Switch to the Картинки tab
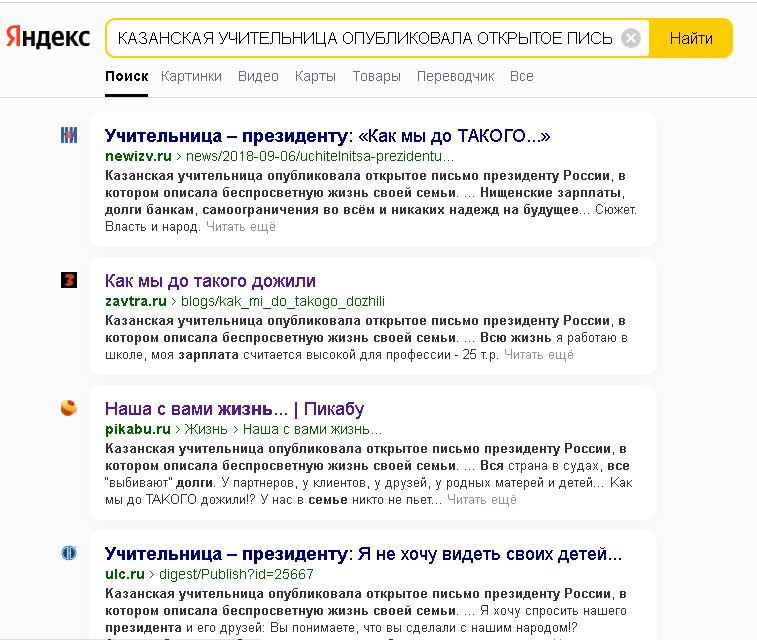Image resolution: width=757 pixels, height=640 pixels. (x=191, y=76)
